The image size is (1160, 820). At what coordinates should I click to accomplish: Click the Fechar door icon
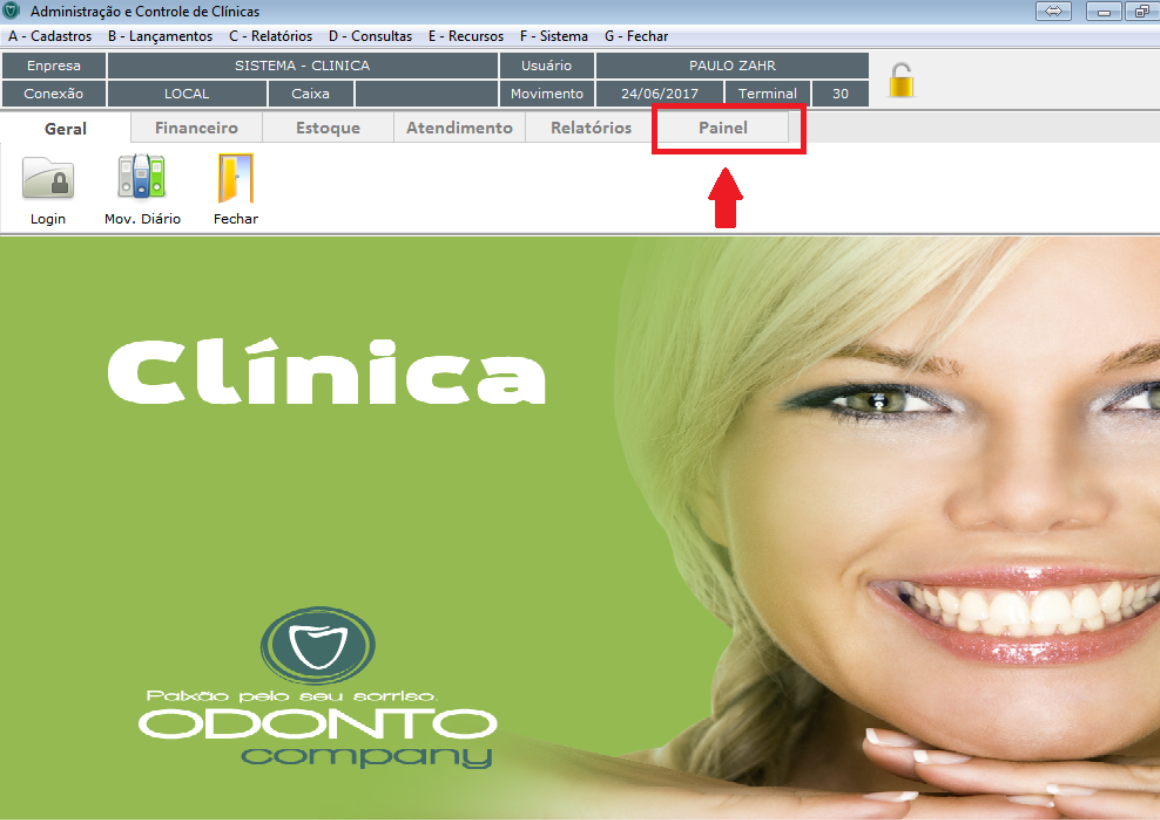[235, 178]
